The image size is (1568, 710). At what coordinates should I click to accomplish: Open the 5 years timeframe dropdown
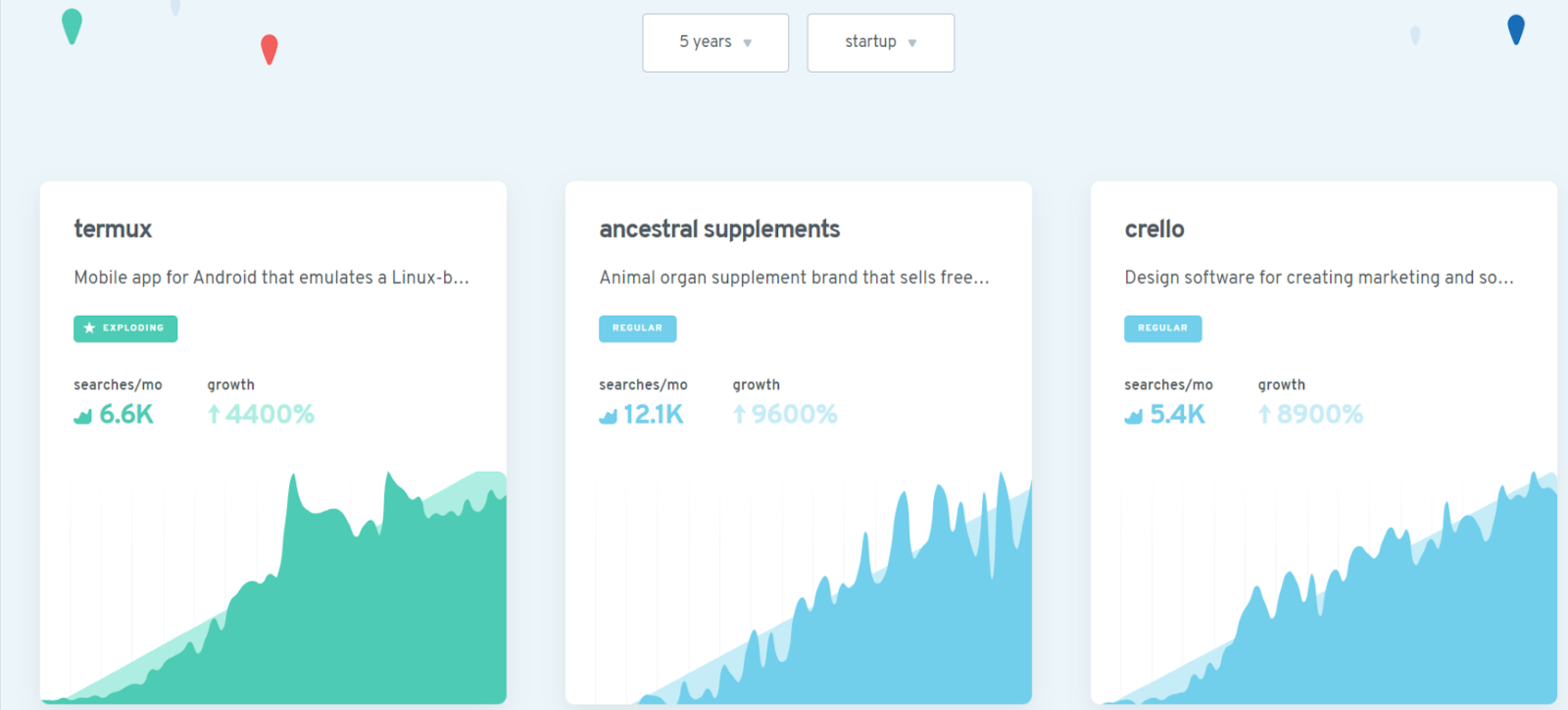click(715, 42)
